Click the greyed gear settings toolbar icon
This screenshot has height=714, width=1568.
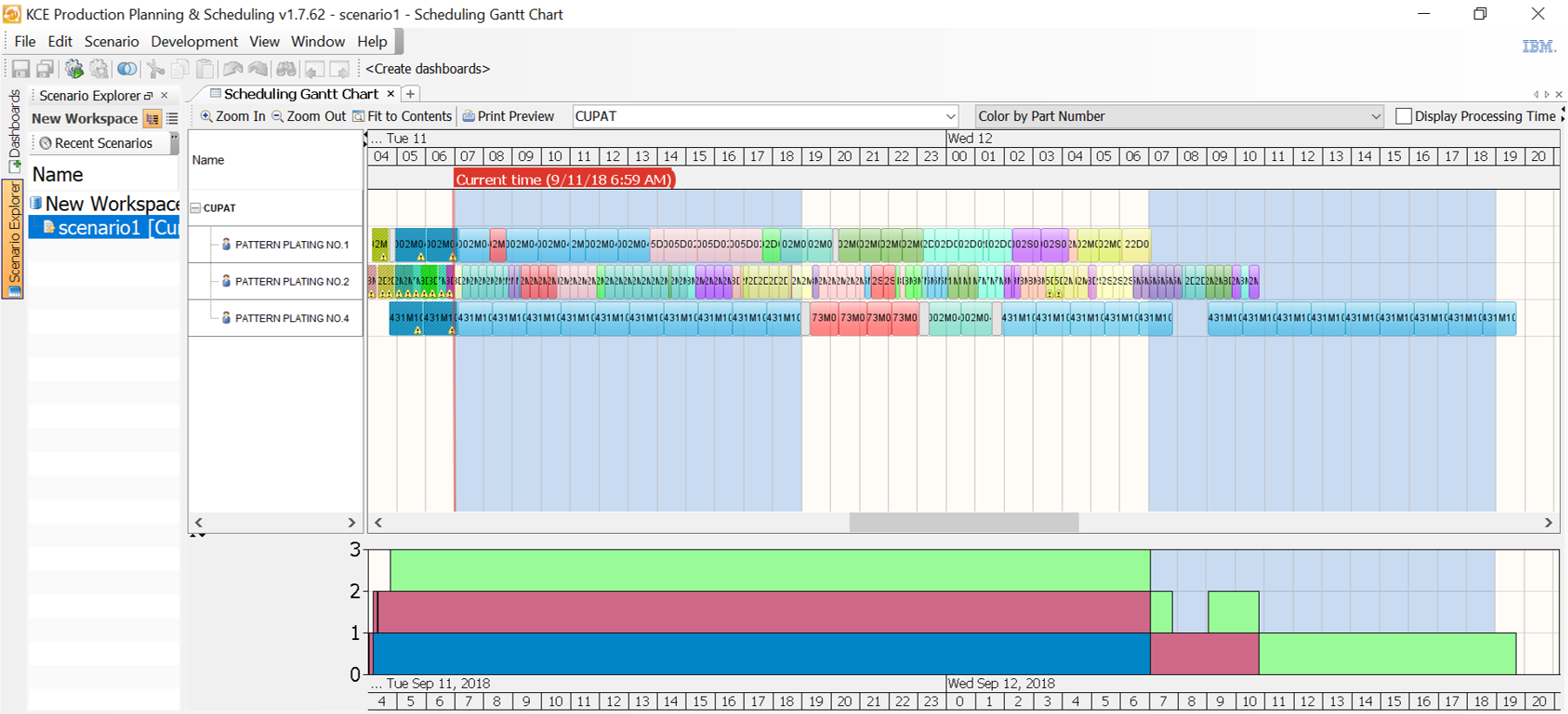point(100,69)
